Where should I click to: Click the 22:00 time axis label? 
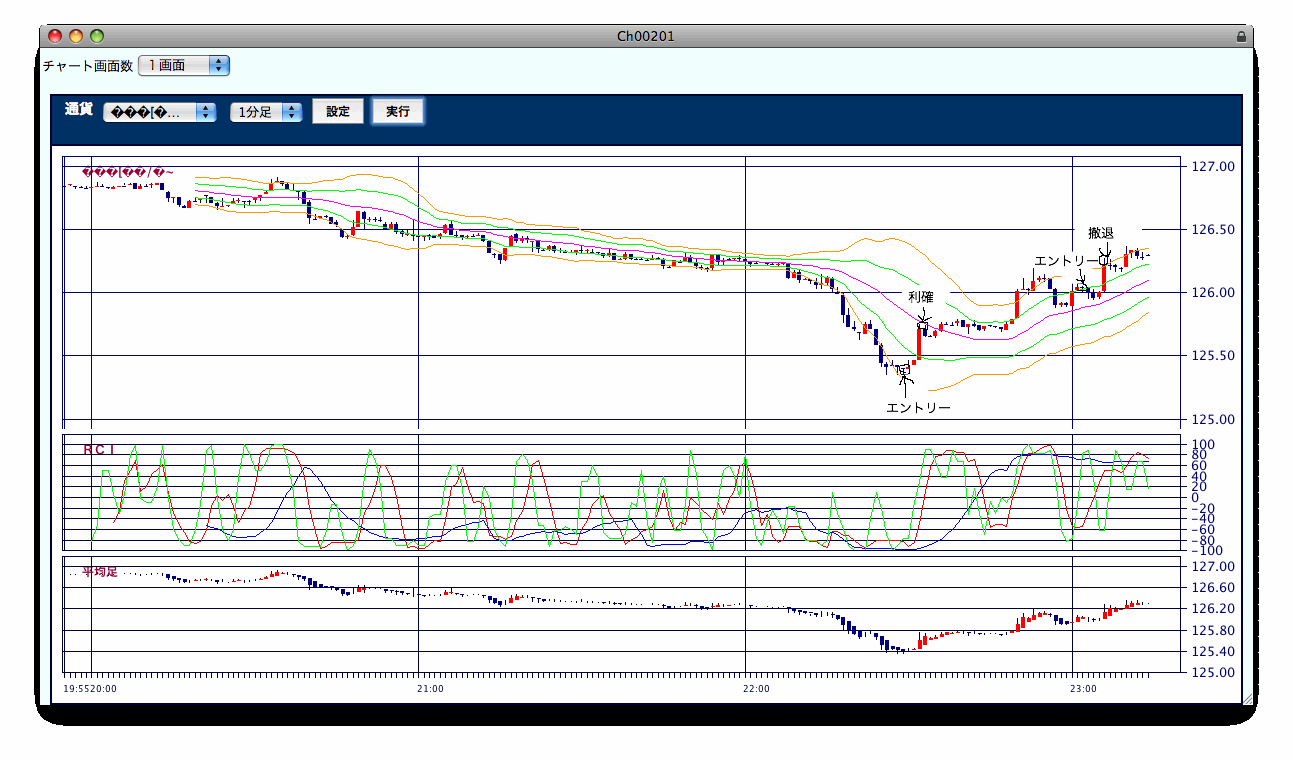757,689
